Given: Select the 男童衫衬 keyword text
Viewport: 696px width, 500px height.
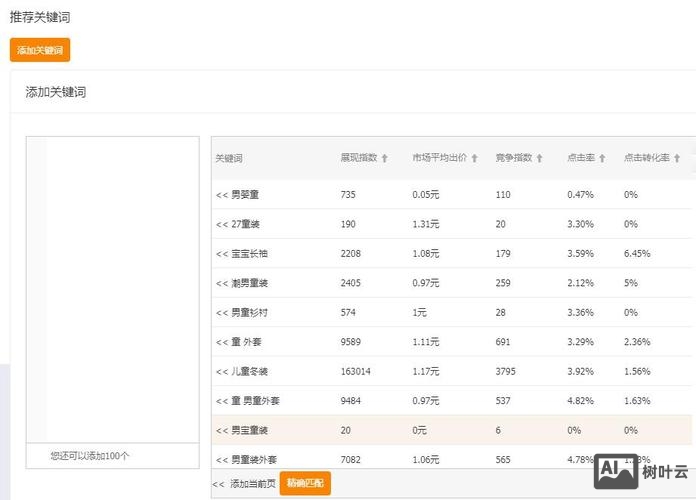Looking at the screenshot, I should [x=249, y=313].
